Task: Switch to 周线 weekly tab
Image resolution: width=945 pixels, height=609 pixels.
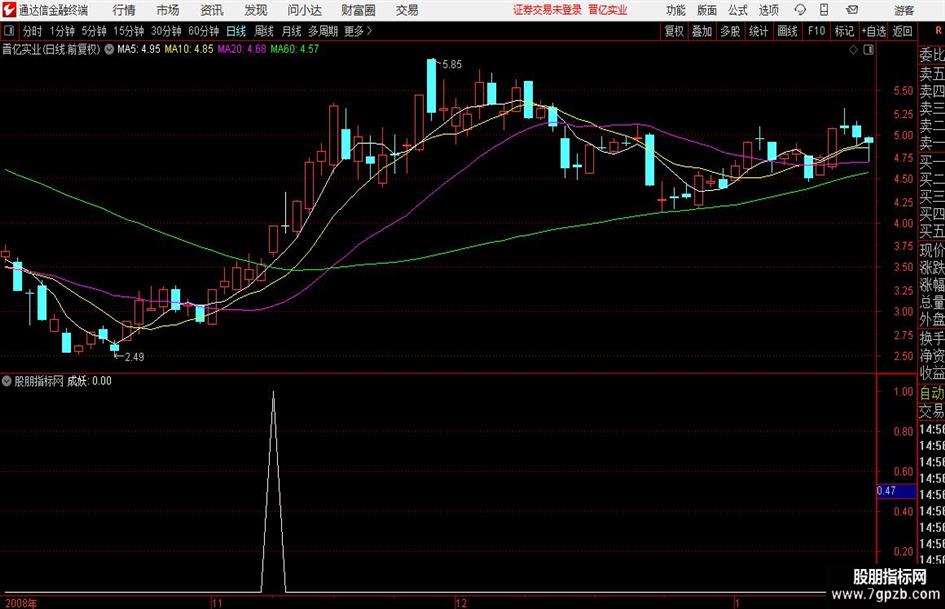Action: point(264,31)
